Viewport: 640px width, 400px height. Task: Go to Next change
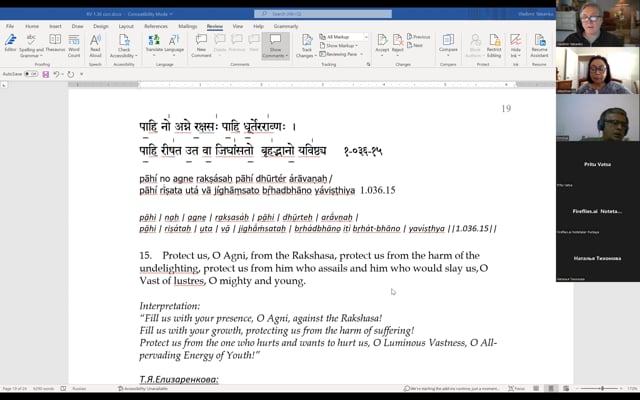coord(415,45)
